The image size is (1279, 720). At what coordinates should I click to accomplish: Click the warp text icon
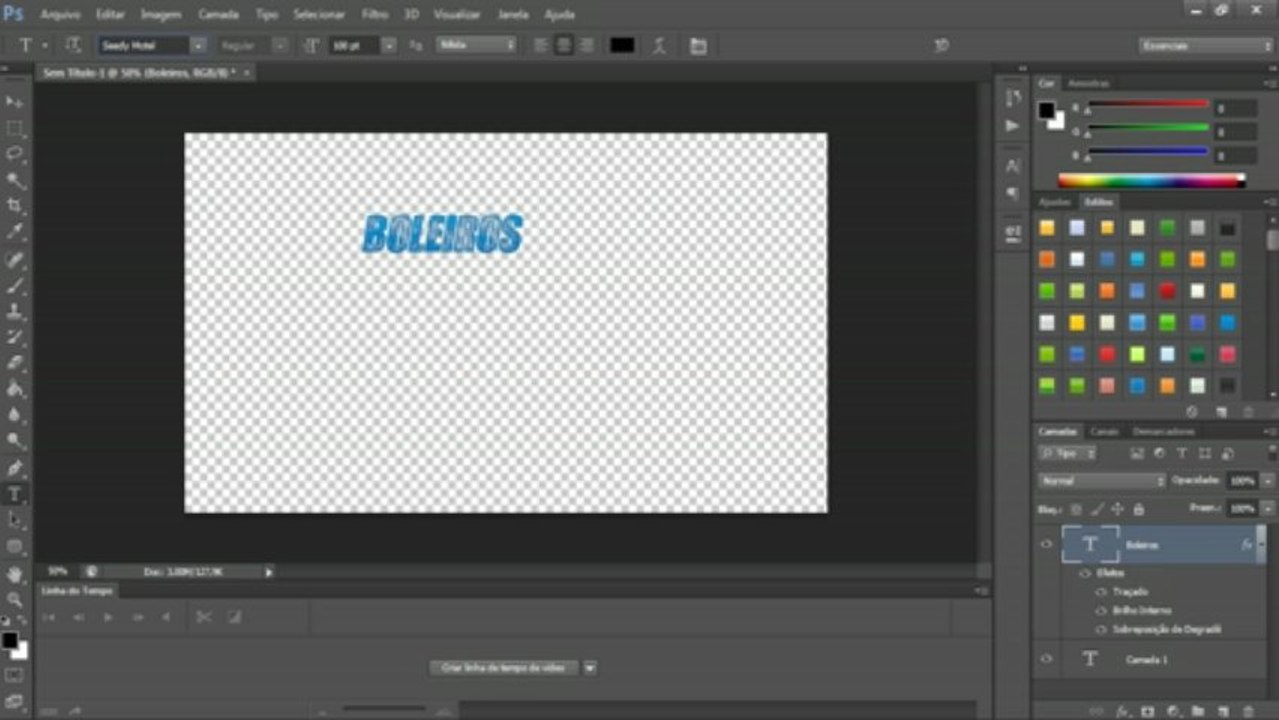659,46
